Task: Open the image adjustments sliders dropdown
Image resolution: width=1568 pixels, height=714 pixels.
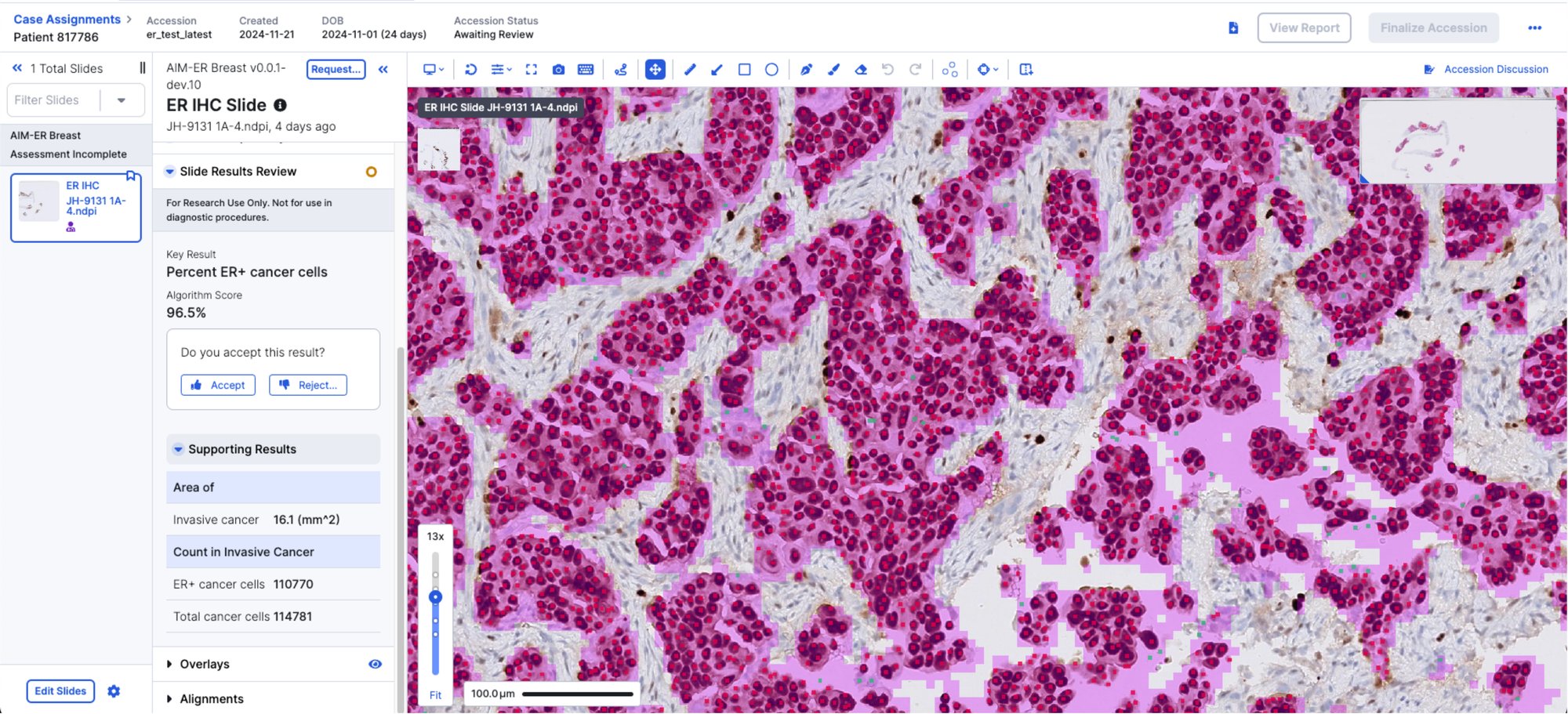Action: (x=501, y=70)
